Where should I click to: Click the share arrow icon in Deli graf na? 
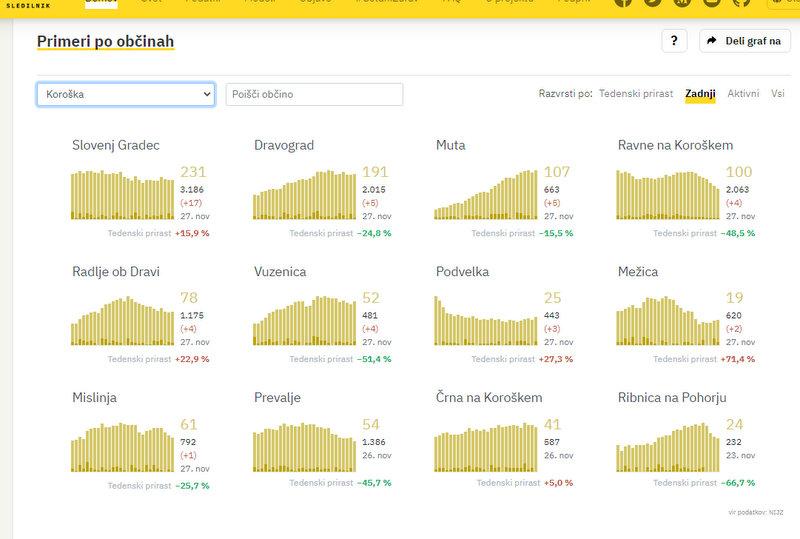712,41
